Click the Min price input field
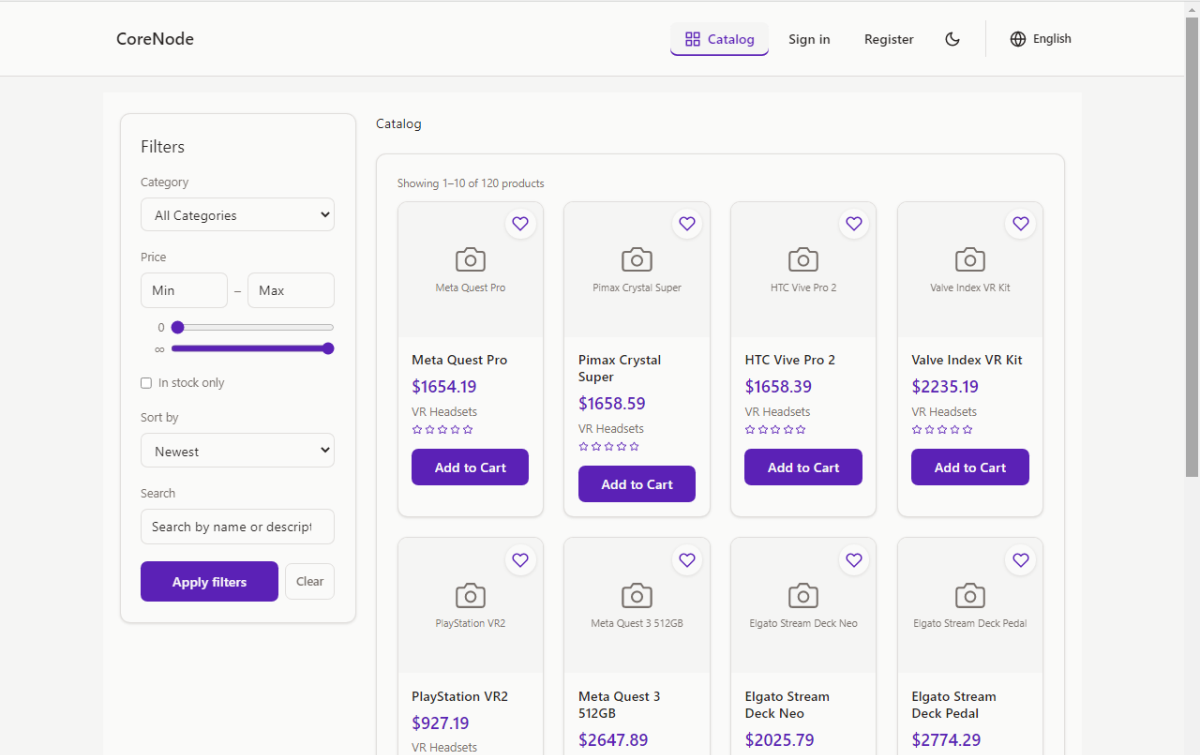1200x755 pixels. (x=184, y=291)
